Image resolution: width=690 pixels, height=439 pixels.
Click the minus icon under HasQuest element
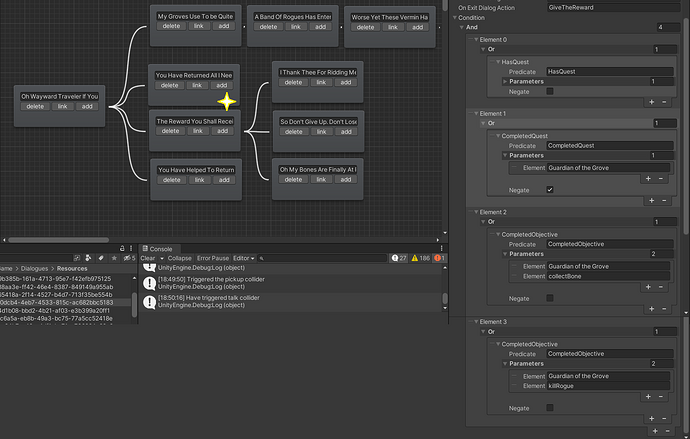662,101
